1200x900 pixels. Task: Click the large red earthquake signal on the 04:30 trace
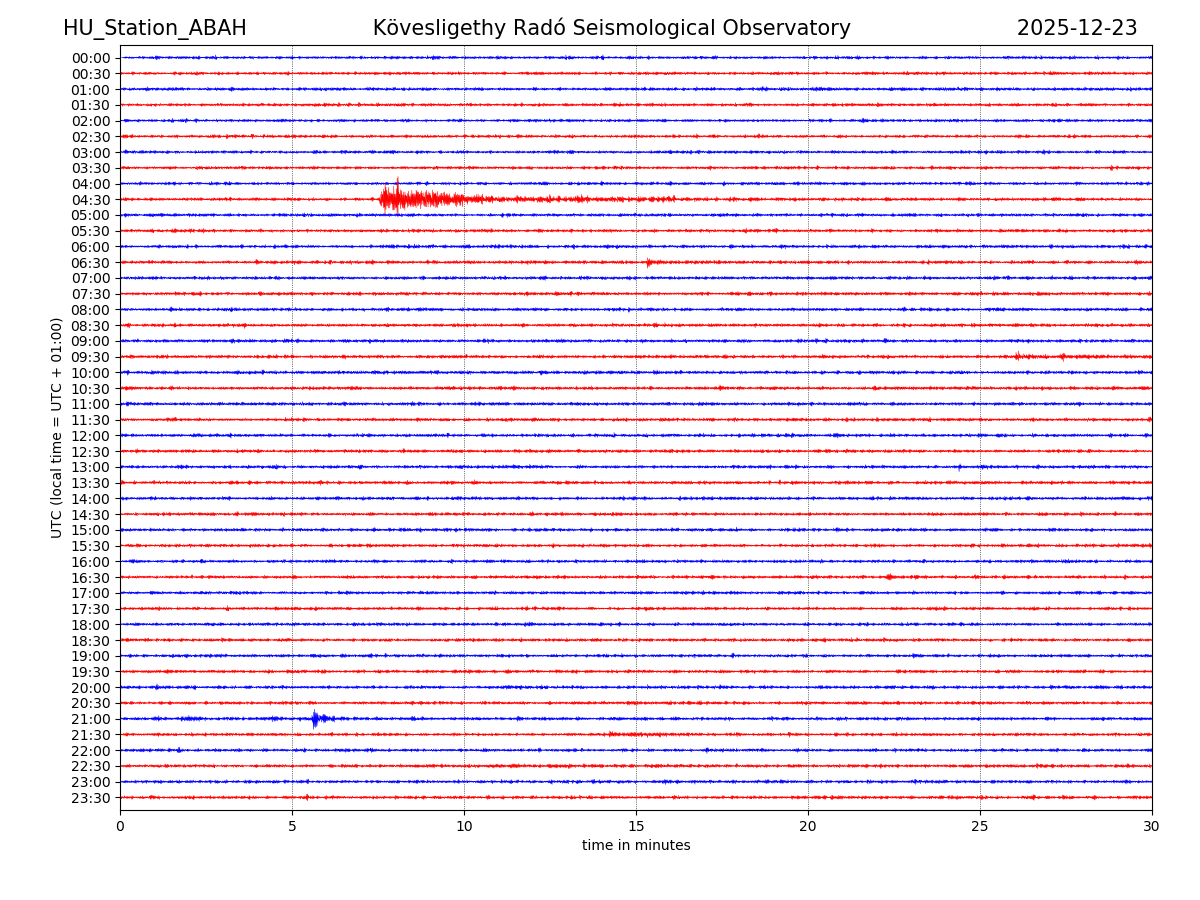(x=400, y=199)
